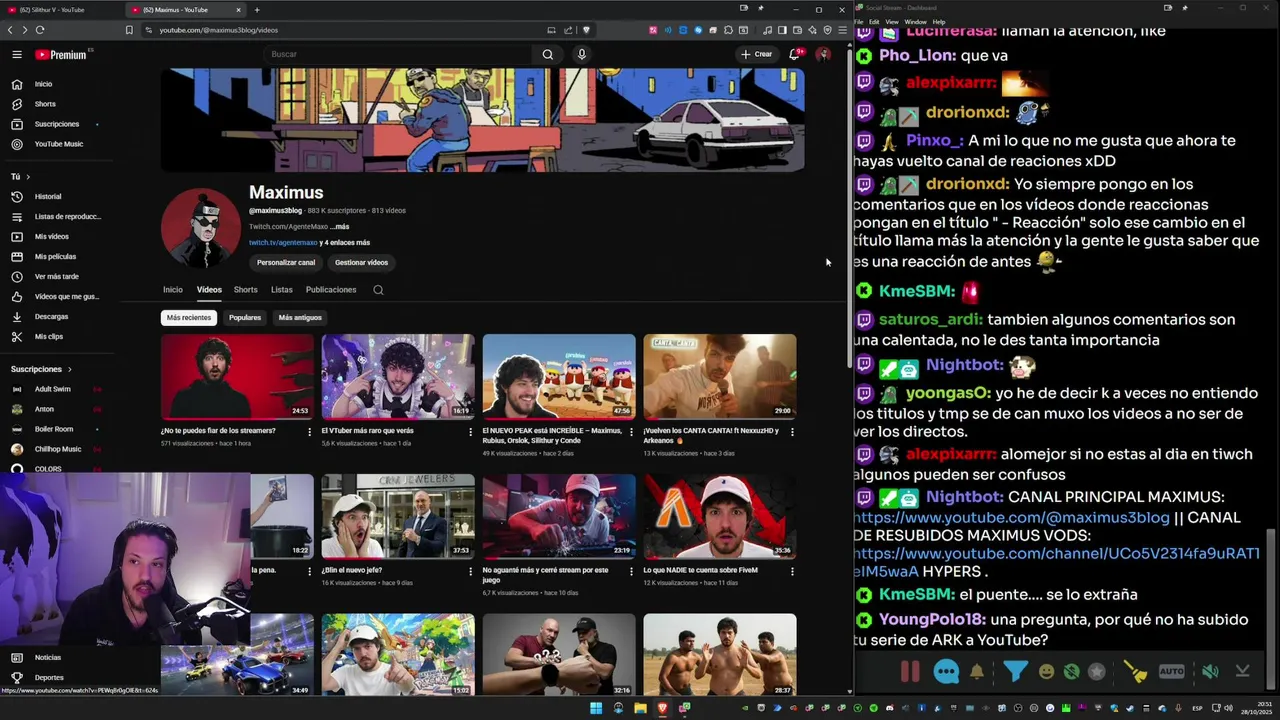Search within the channel using the magnifier icon
Screen dimensions: 1280x720
[x=378, y=290]
